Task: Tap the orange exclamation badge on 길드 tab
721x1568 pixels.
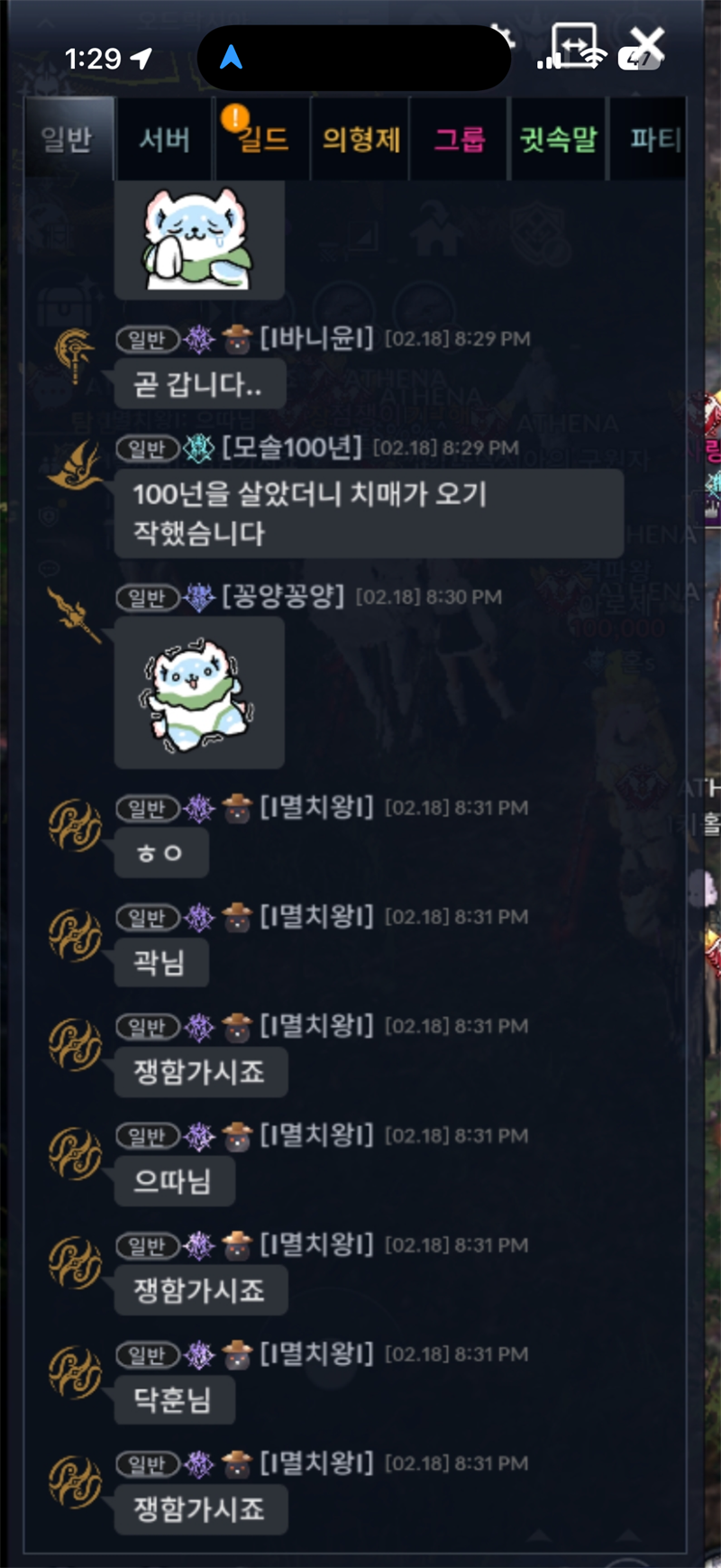Action: pyautogui.click(x=235, y=117)
